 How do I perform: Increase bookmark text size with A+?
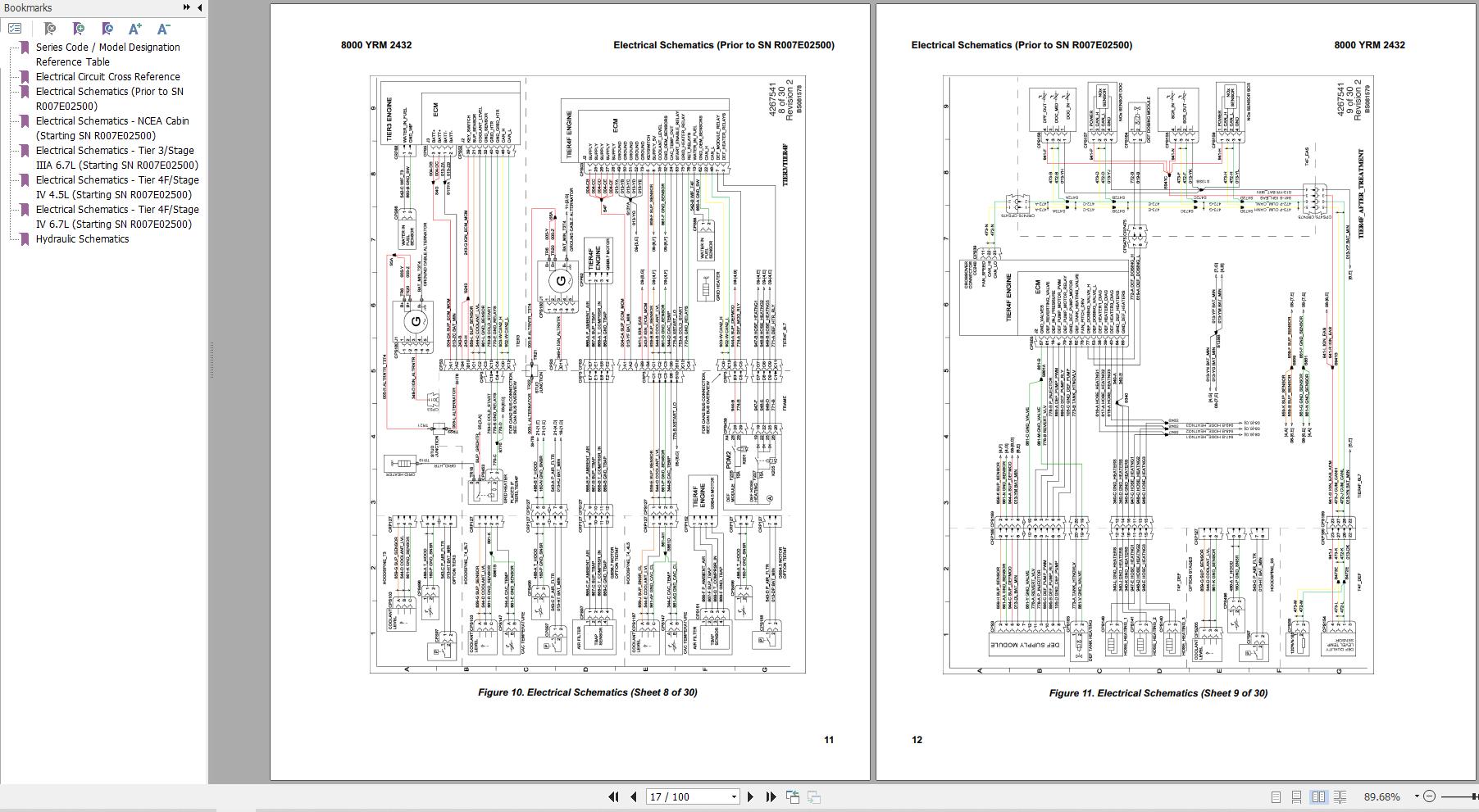(135, 29)
